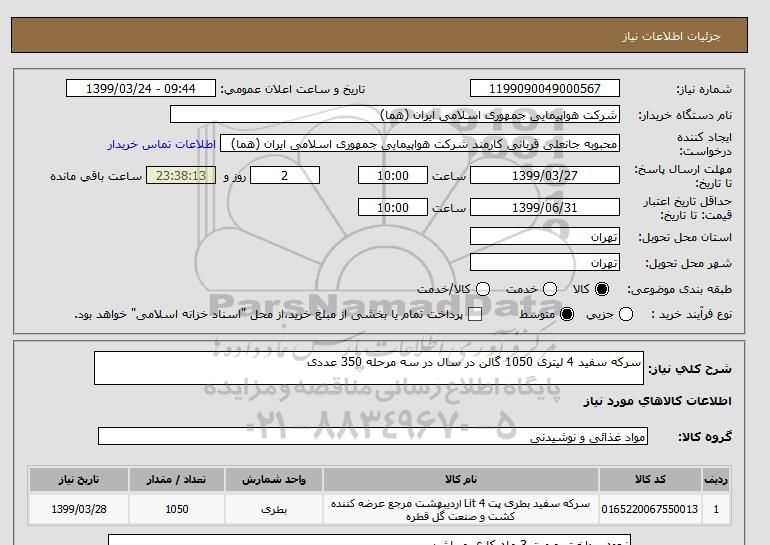Screen dimensions: 770x545
Task: Select the متوسط purchase type radio
Action: coord(567,314)
